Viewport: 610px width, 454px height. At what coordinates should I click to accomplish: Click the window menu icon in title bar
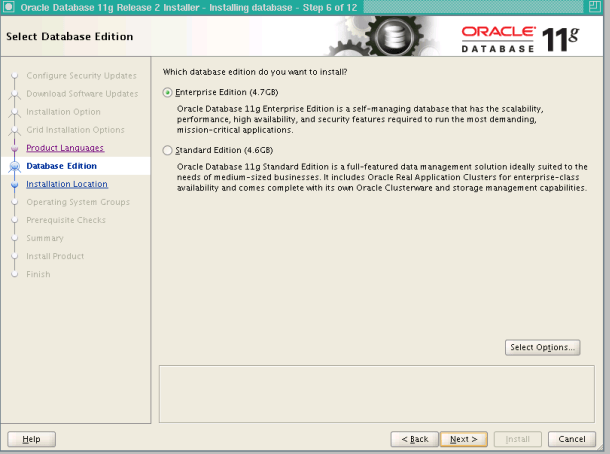[9, 7]
